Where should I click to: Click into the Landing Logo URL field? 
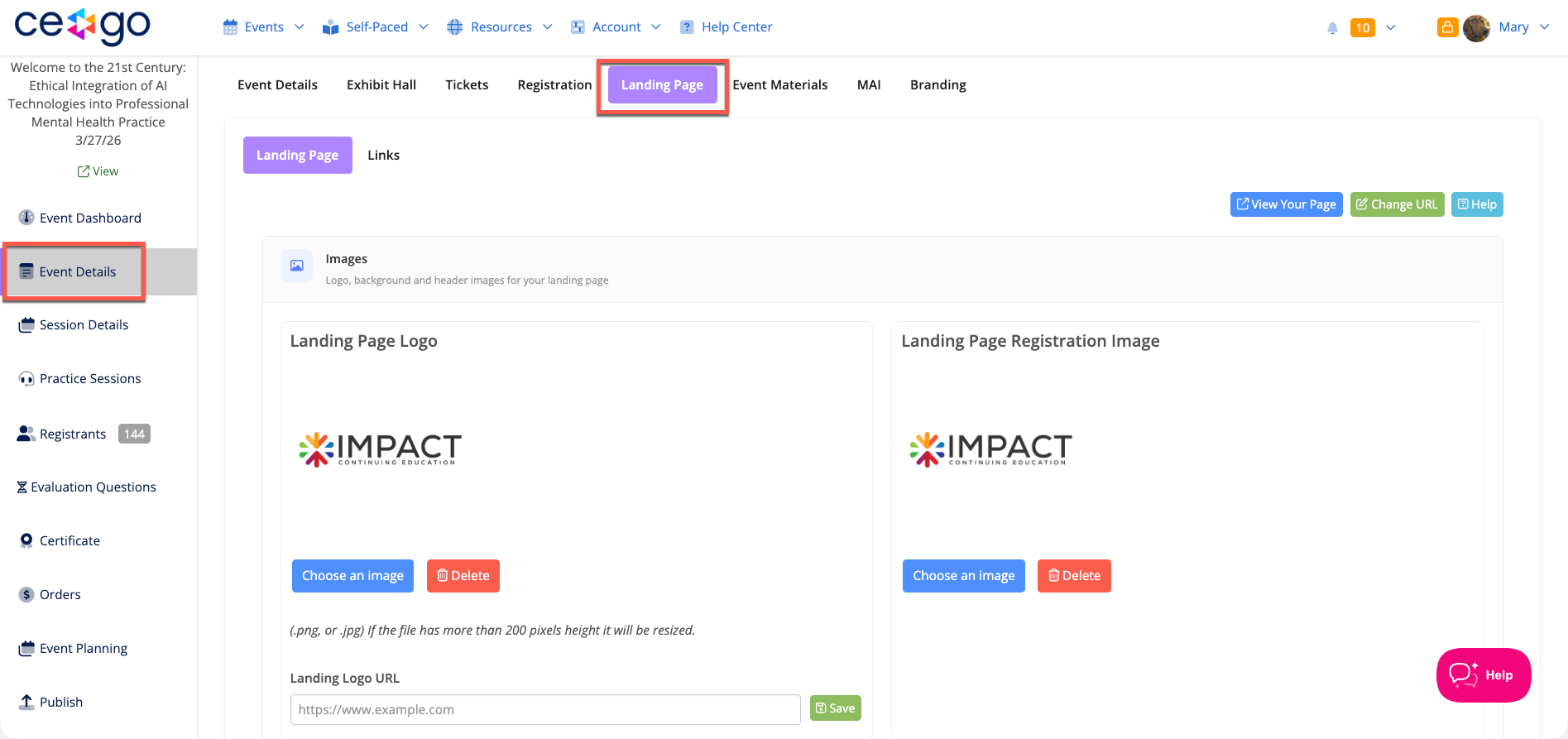coord(545,710)
